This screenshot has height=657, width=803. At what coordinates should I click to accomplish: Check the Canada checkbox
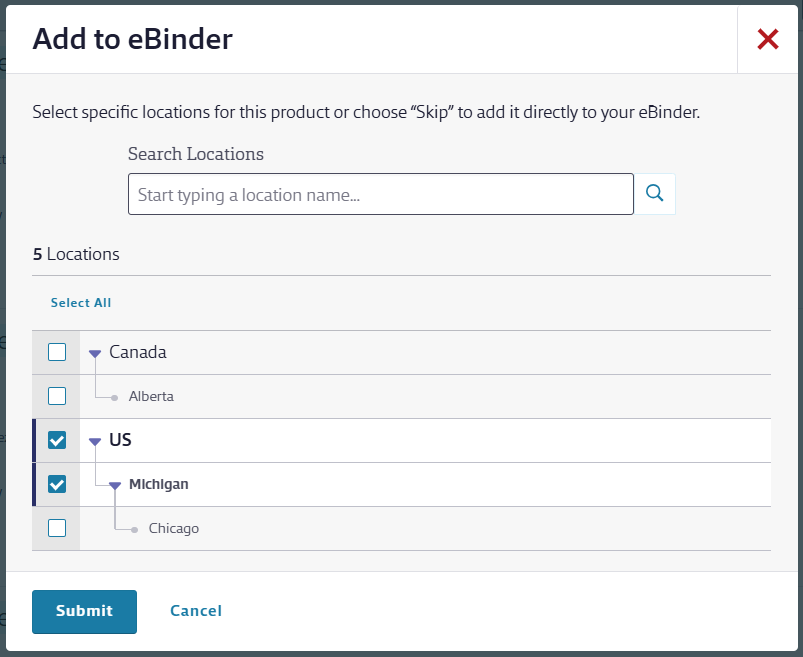(x=57, y=352)
